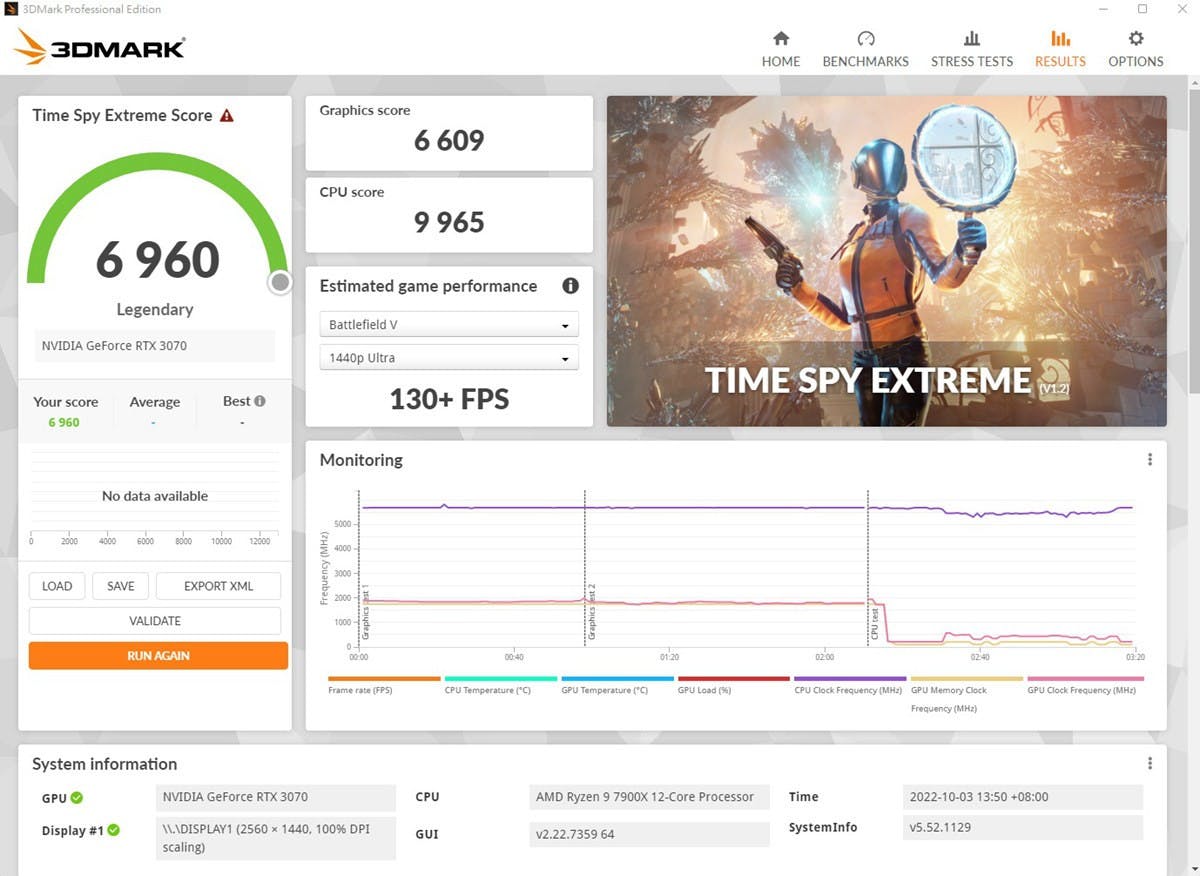Click SystemInfo version v5.52.1129
Viewport: 1200px width, 876px height.
point(1022,827)
